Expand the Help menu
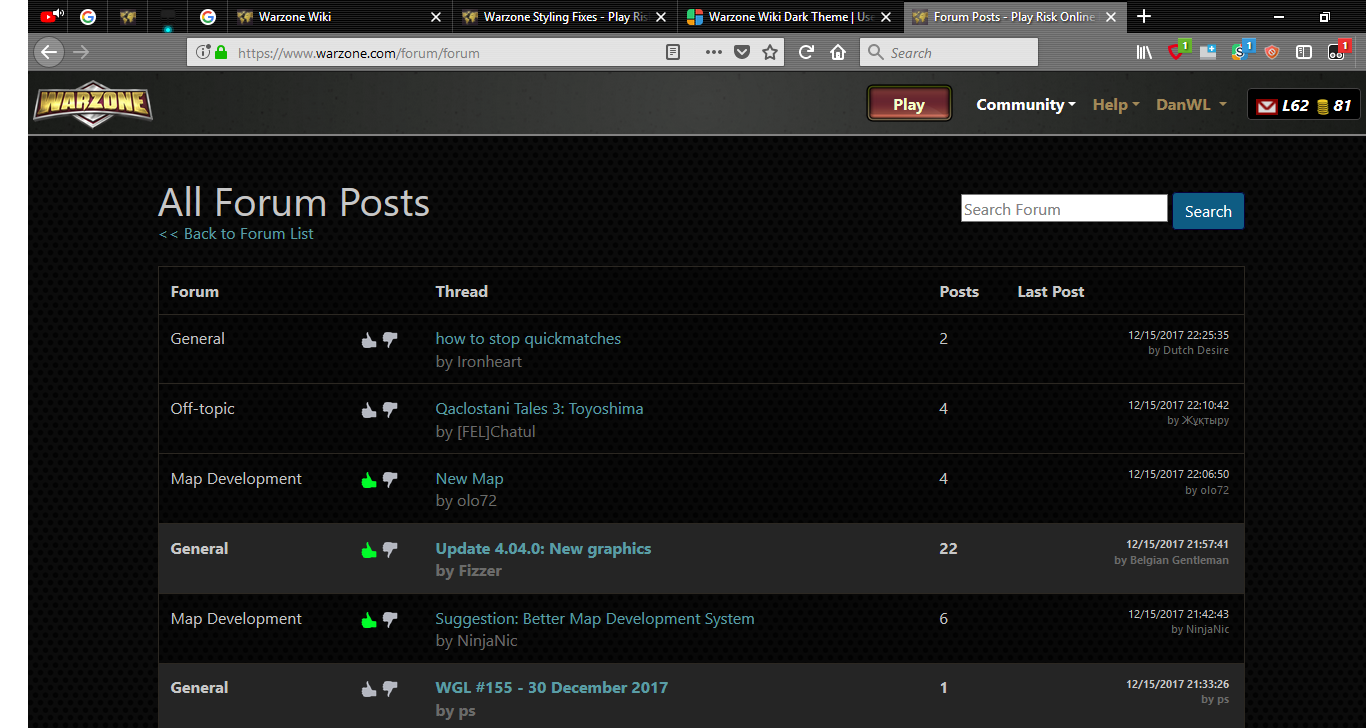 (x=1115, y=104)
